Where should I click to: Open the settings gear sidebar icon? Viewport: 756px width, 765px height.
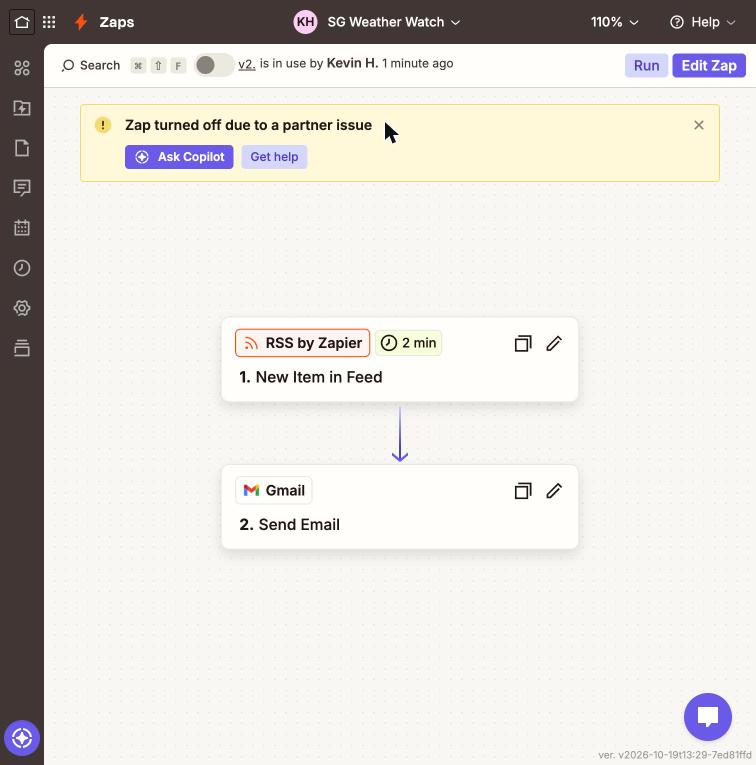point(22,308)
